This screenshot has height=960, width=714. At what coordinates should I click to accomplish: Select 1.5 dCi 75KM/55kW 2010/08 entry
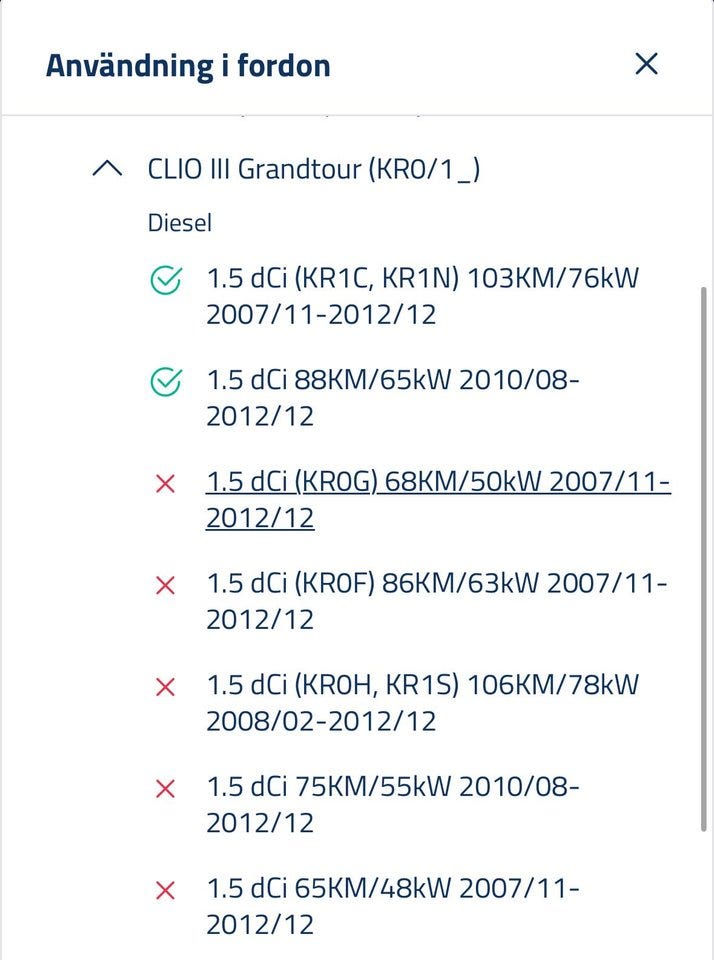coord(392,805)
